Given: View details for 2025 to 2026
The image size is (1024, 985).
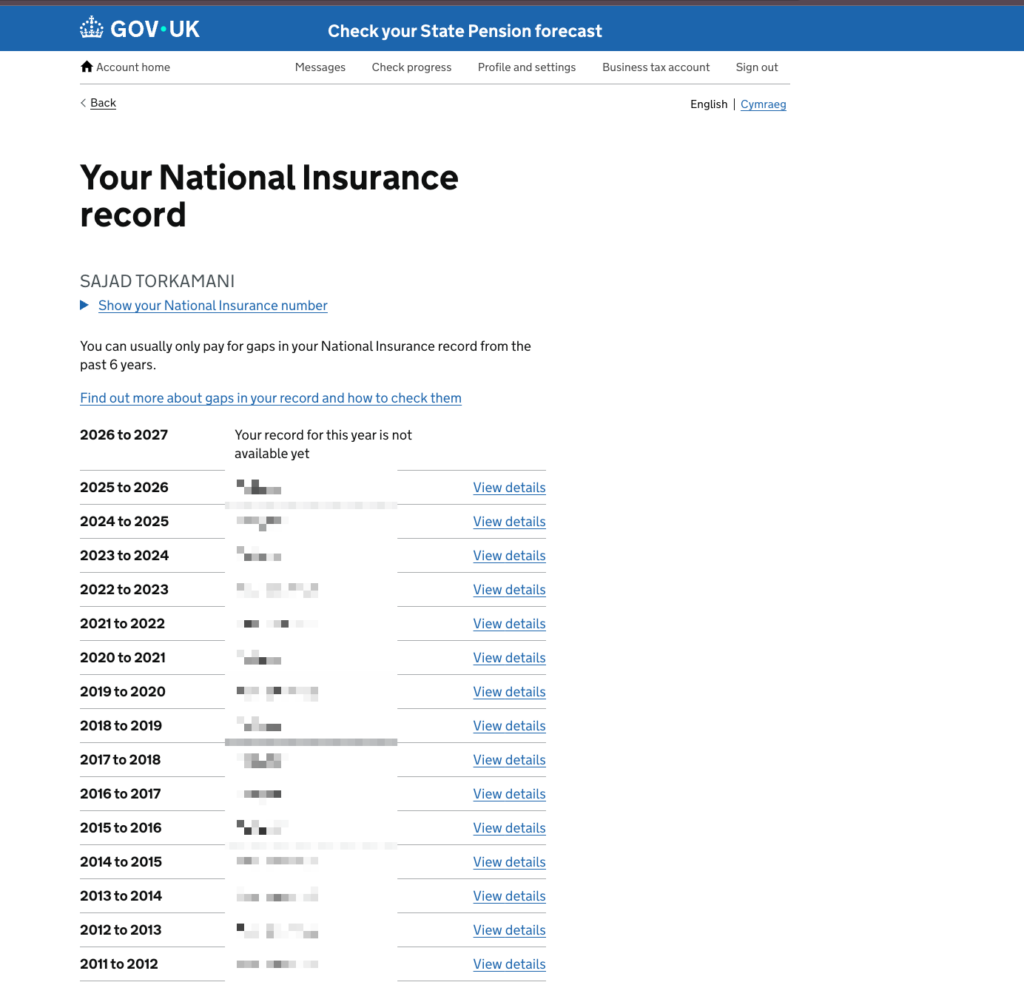Looking at the screenshot, I should click(x=509, y=488).
